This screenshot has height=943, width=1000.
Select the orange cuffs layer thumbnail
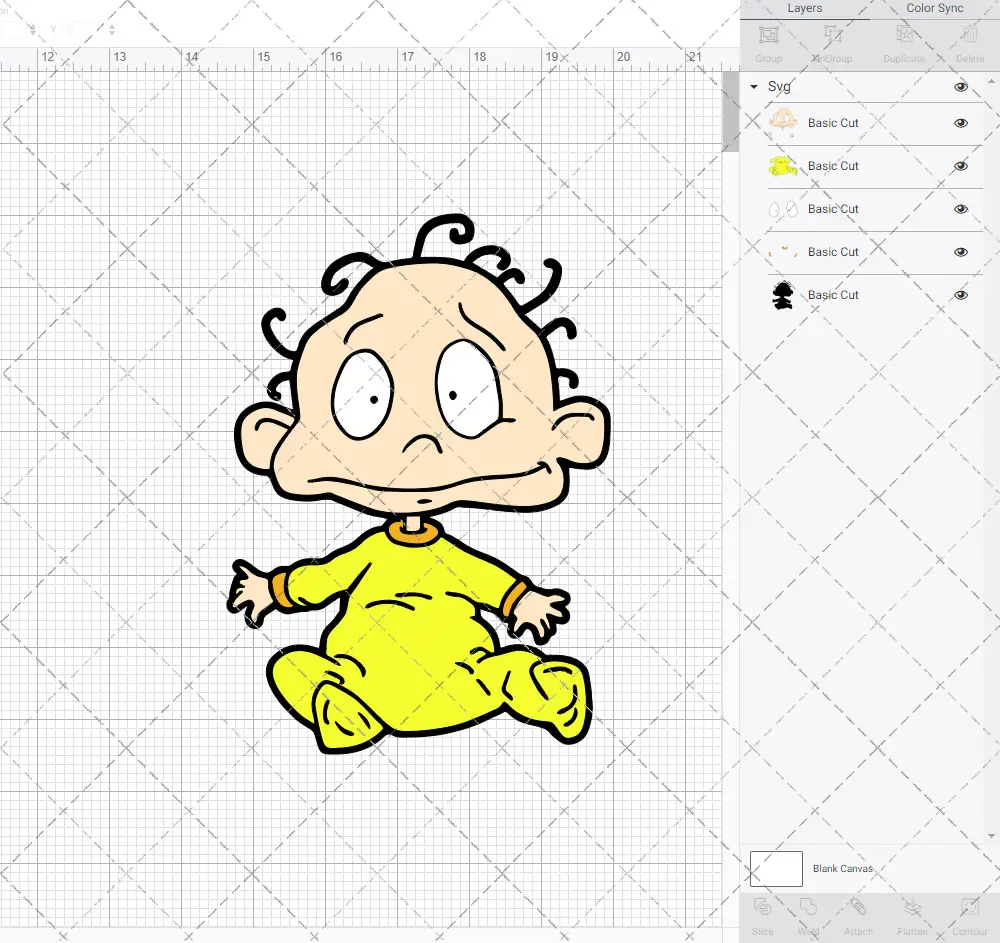[783, 252]
